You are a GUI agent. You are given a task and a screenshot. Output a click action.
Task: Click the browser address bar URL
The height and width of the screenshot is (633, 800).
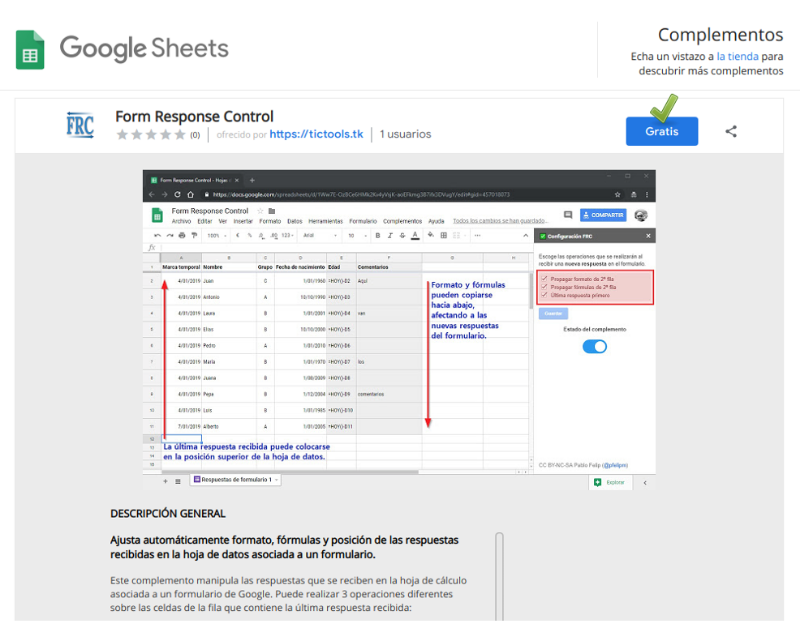[x=361, y=194]
